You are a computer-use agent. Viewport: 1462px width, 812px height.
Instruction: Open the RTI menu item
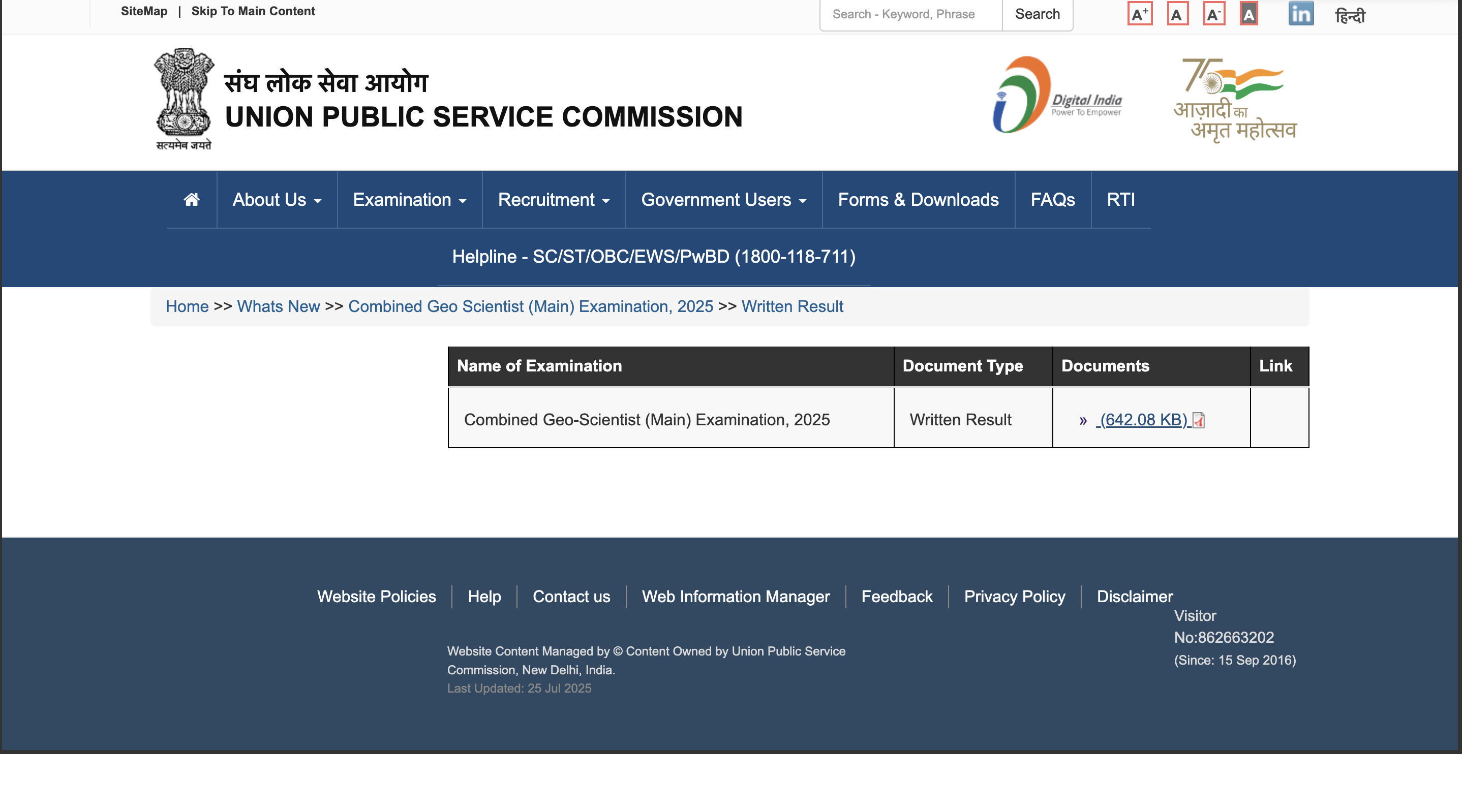click(x=1121, y=200)
